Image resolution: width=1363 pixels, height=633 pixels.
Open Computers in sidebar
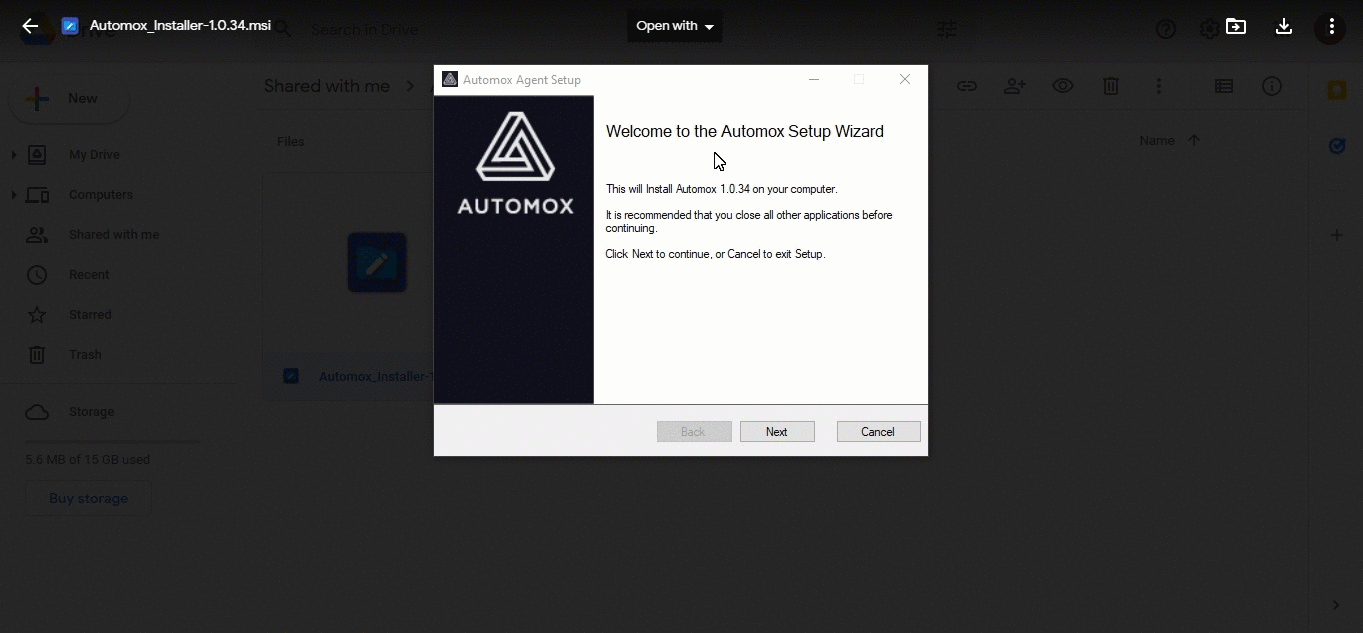101,195
